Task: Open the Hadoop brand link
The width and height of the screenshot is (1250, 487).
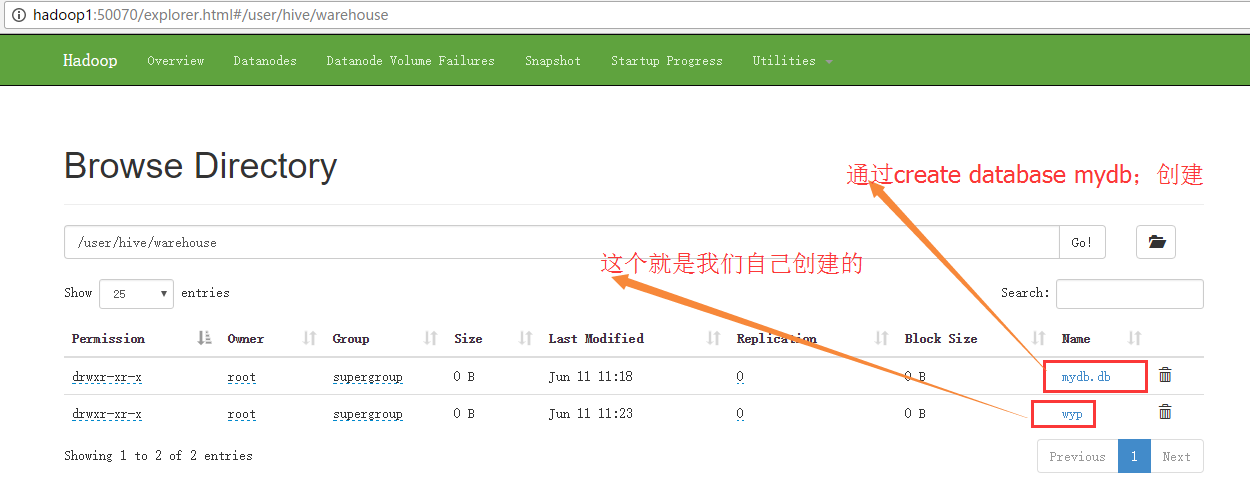Action: click(x=90, y=61)
